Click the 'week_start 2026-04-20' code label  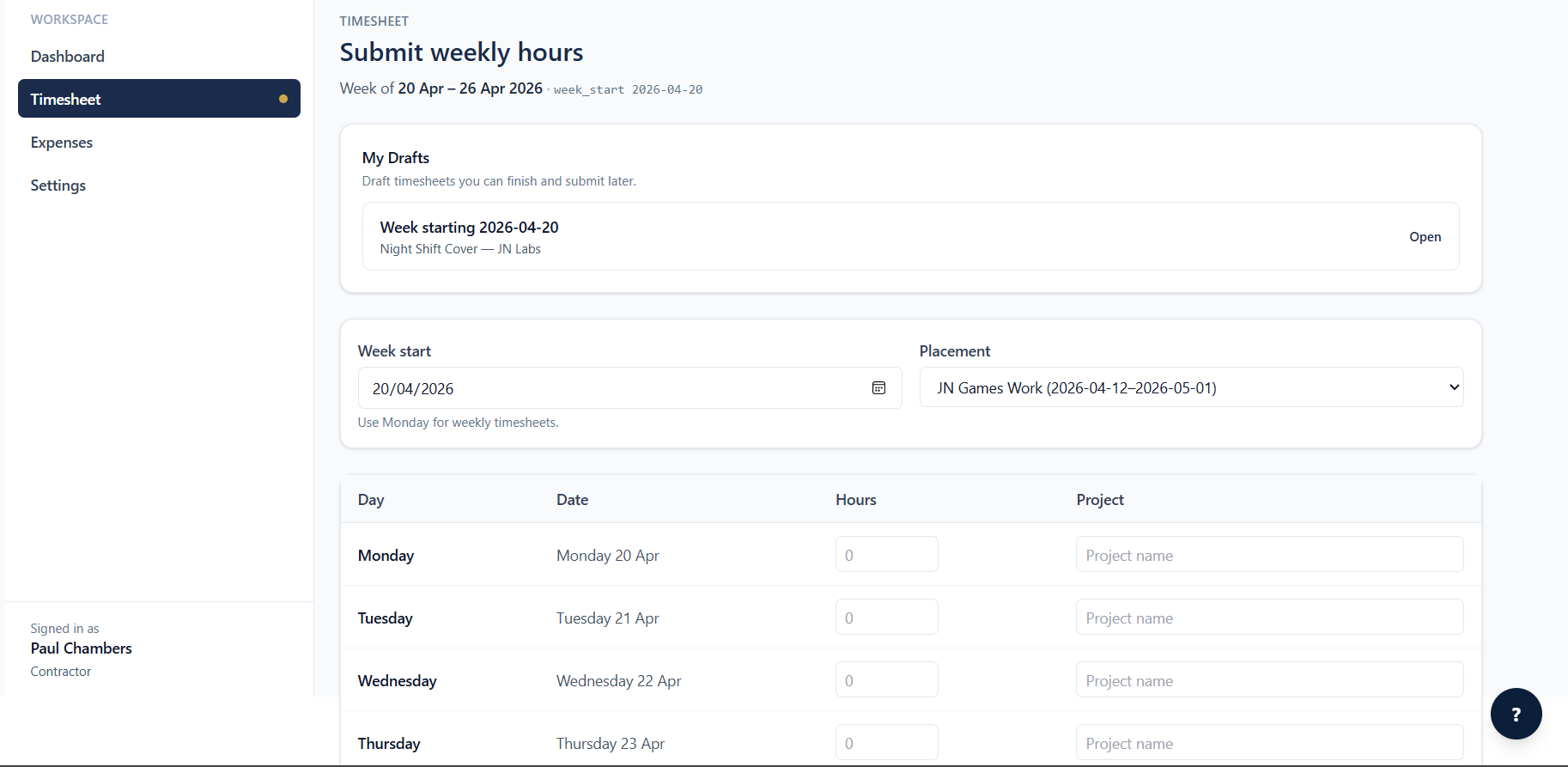[628, 89]
